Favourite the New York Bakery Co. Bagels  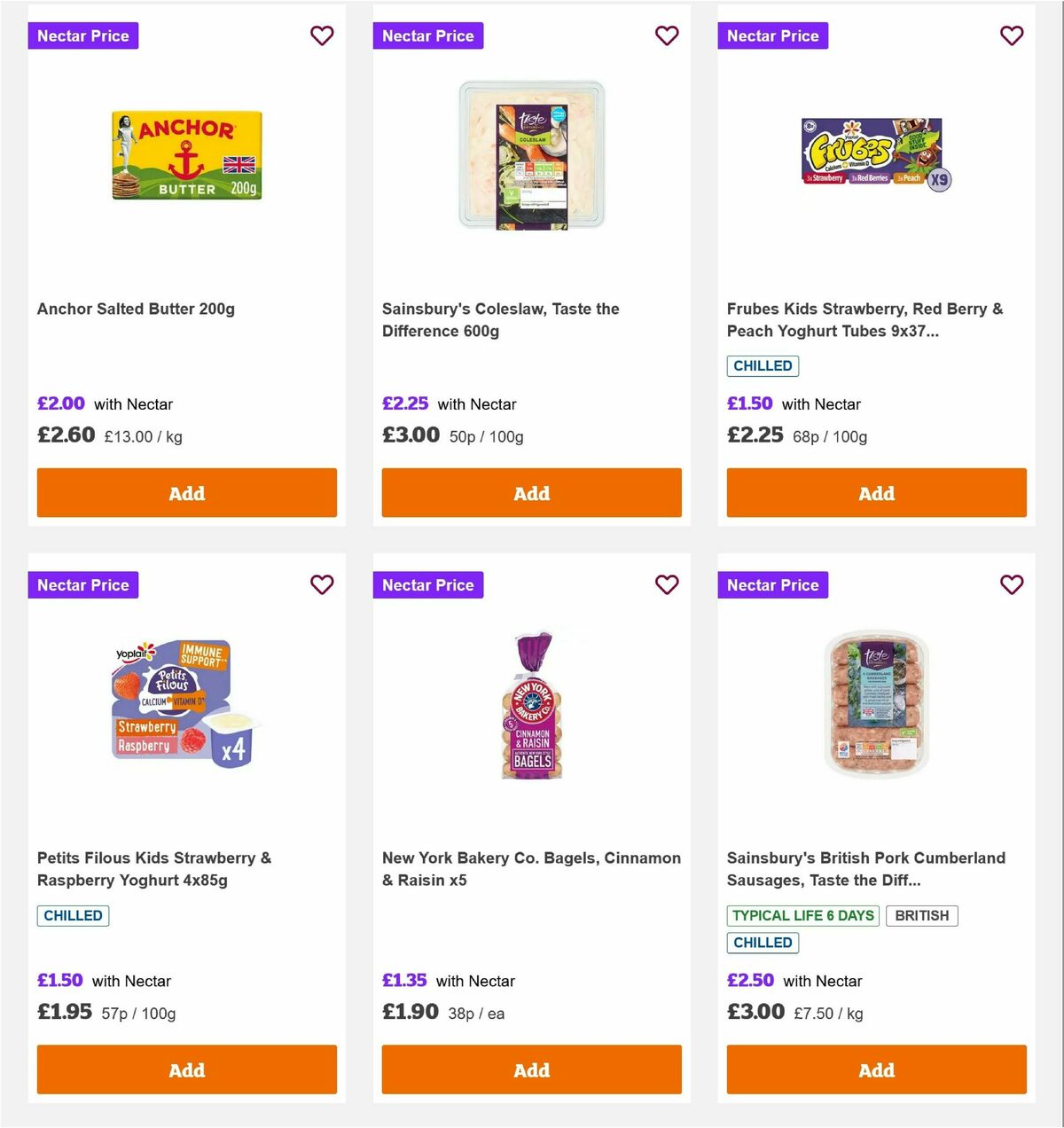[x=667, y=584]
